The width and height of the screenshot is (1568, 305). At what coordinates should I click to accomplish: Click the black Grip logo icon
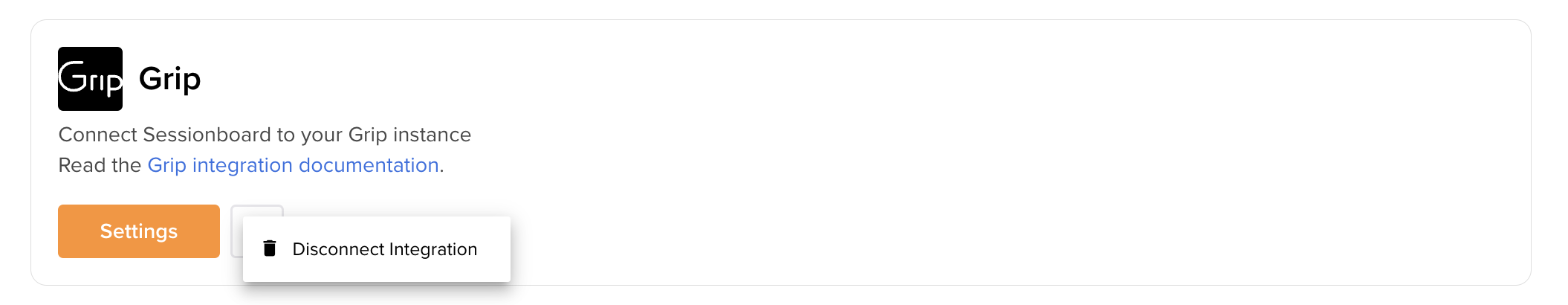click(90, 79)
